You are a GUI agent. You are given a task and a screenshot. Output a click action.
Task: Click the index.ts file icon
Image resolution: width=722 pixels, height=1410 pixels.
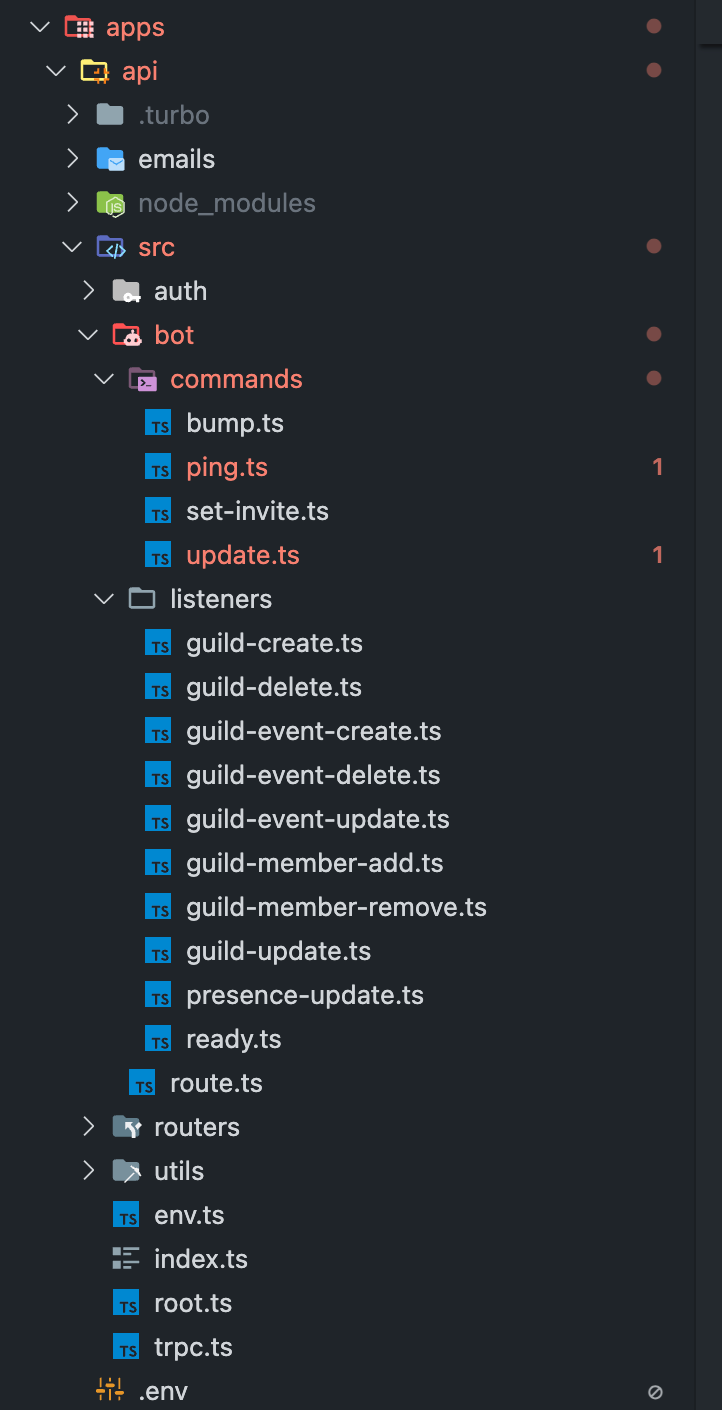point(126,1259)
